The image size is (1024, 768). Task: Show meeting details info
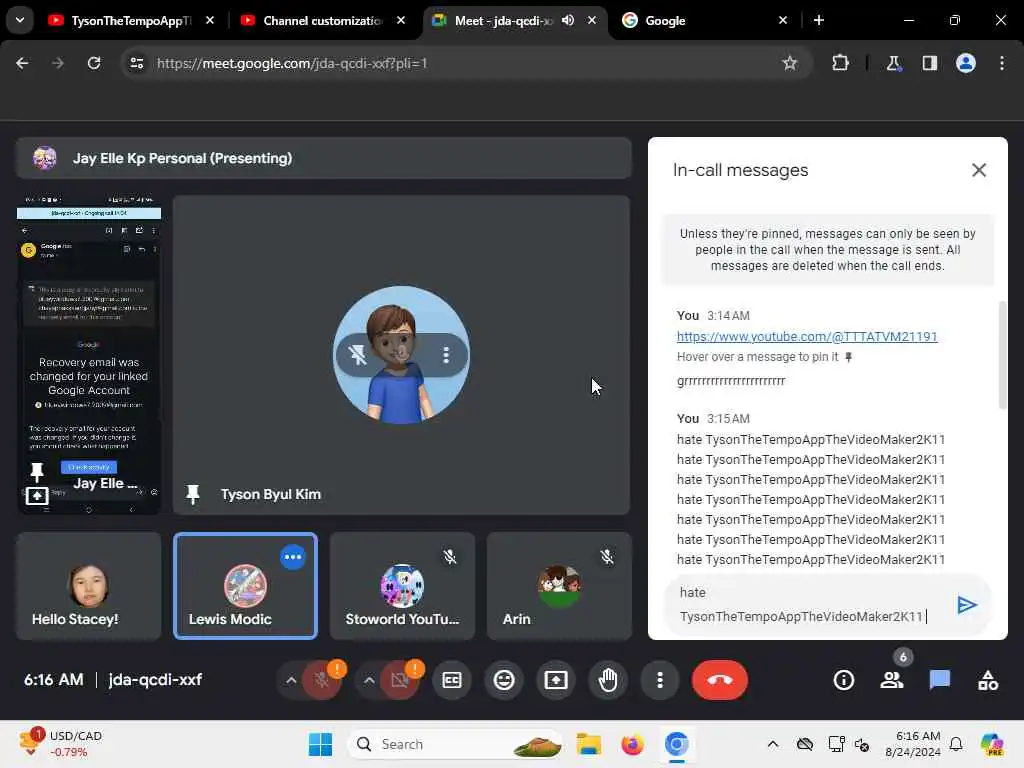[x=843, y=680]
